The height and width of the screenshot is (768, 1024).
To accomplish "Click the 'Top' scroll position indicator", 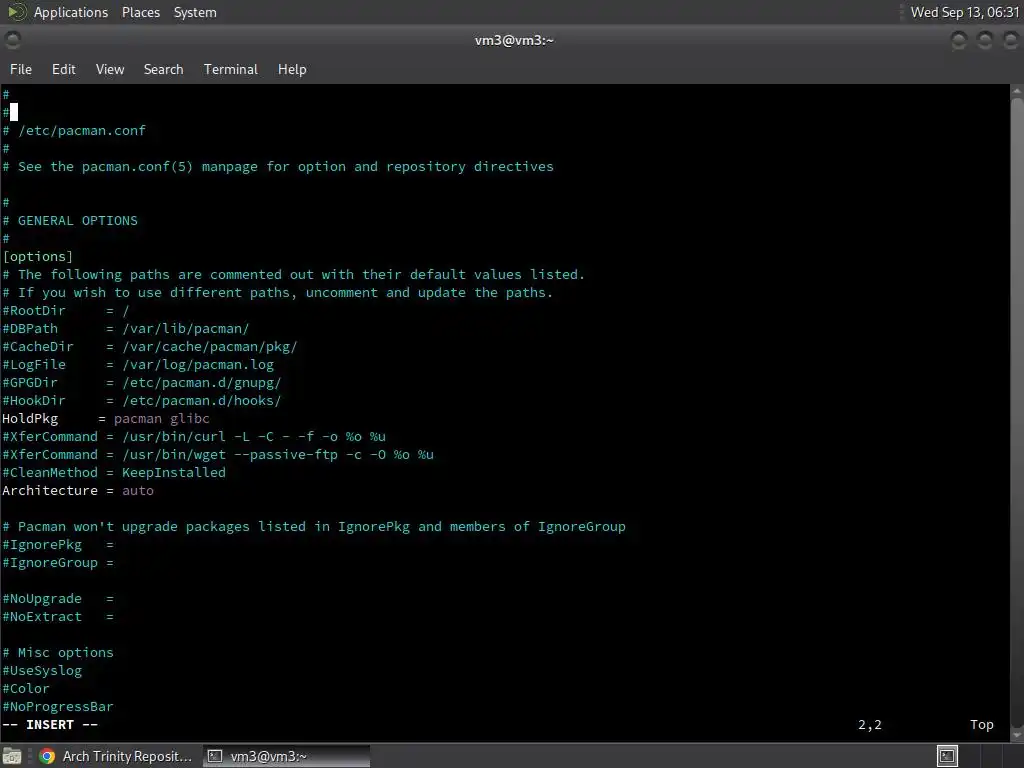I will click(982, 725).
